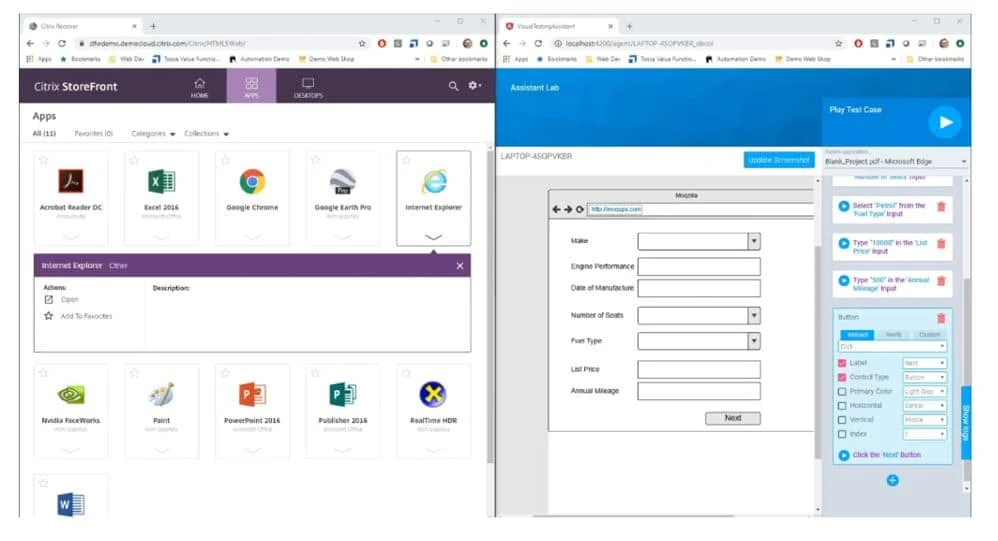This screenshot has width=998, height=541.
Task: Switch to the StoreFront HOME tab
Action: tap(199, 87)
